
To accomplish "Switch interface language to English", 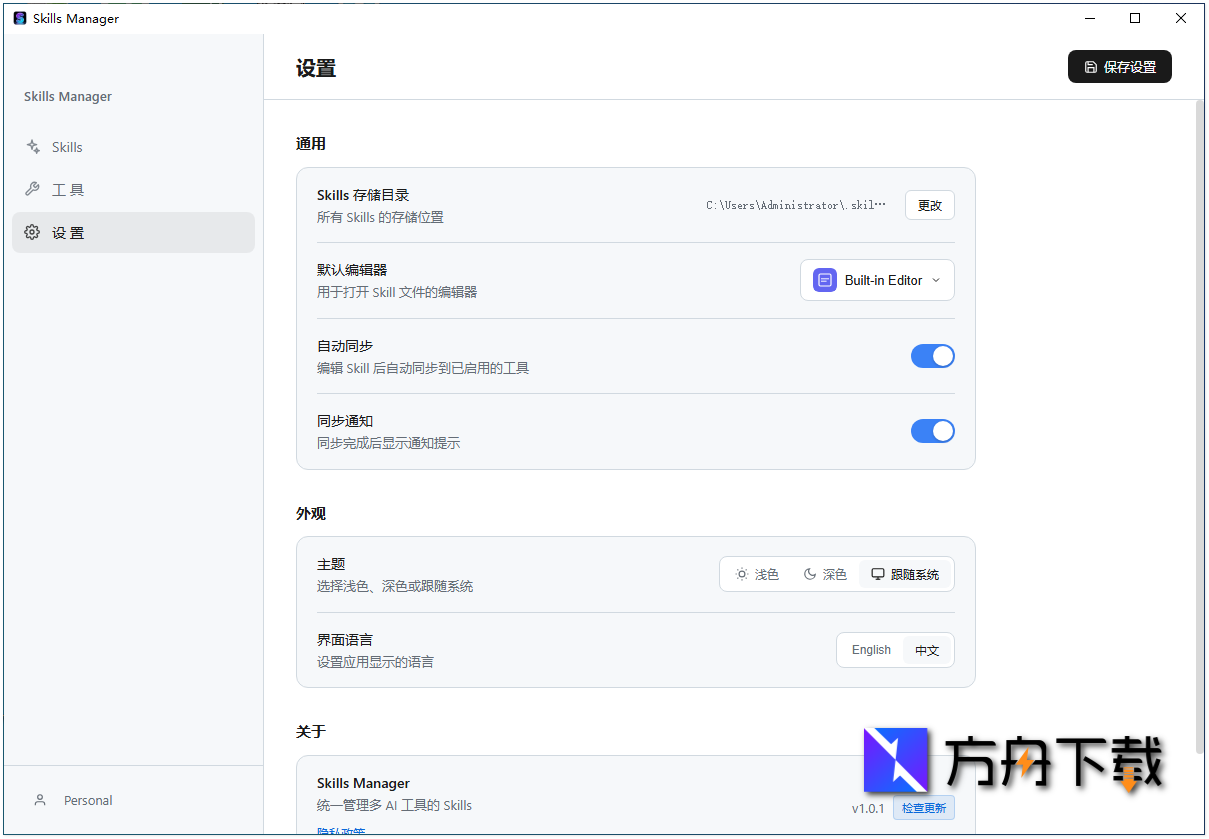I will coord(870,650).
